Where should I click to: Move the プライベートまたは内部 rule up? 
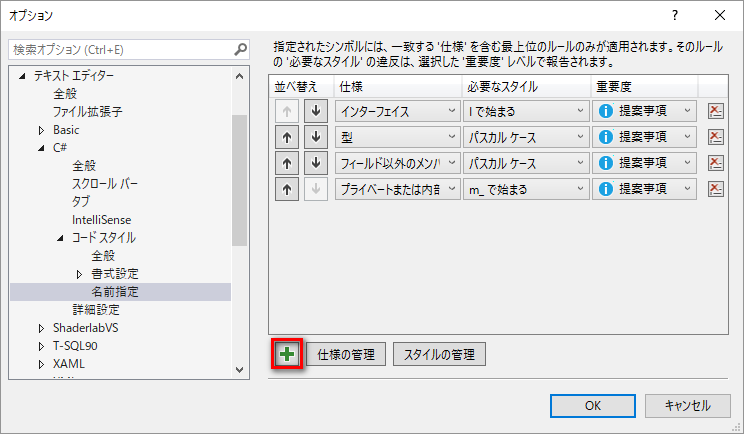point(287,189)
